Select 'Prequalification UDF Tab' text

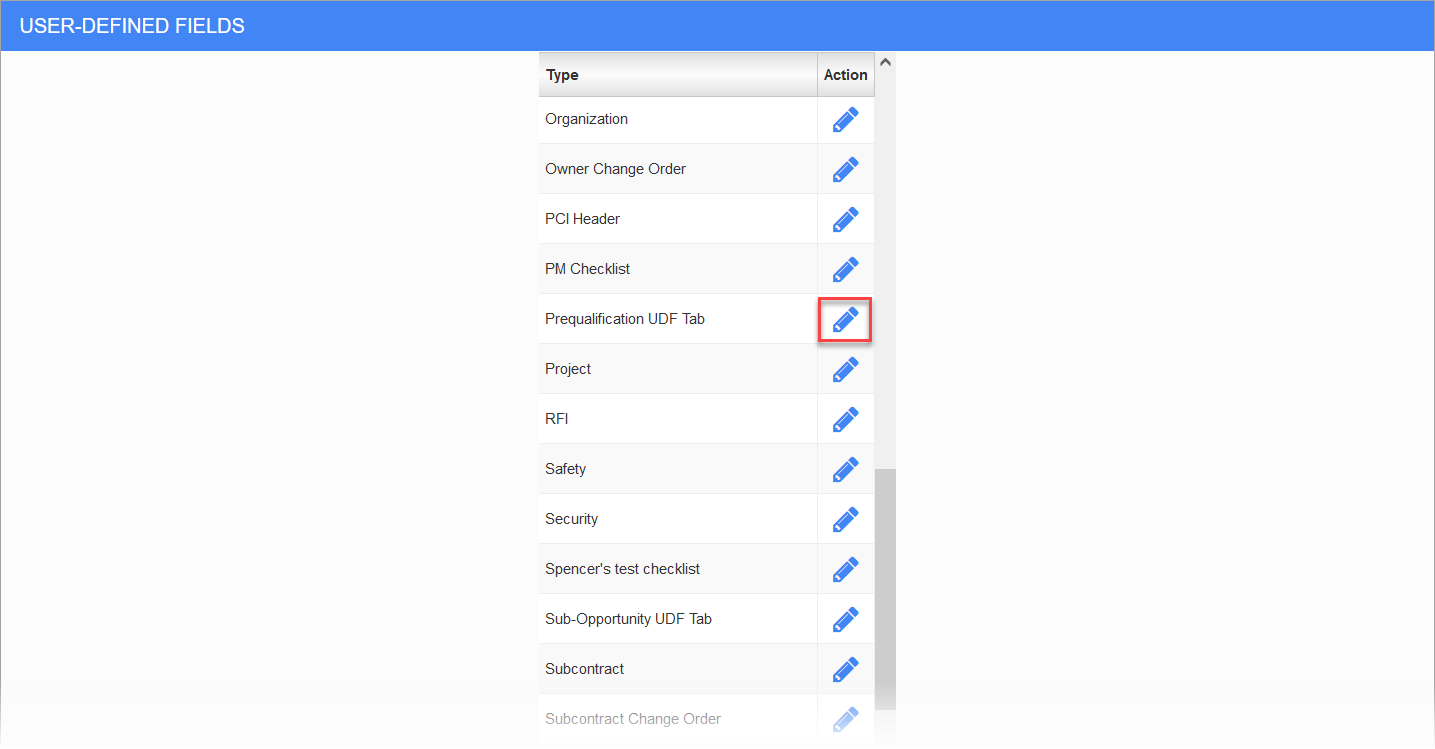pyautogui.click(x=625, y=319)
